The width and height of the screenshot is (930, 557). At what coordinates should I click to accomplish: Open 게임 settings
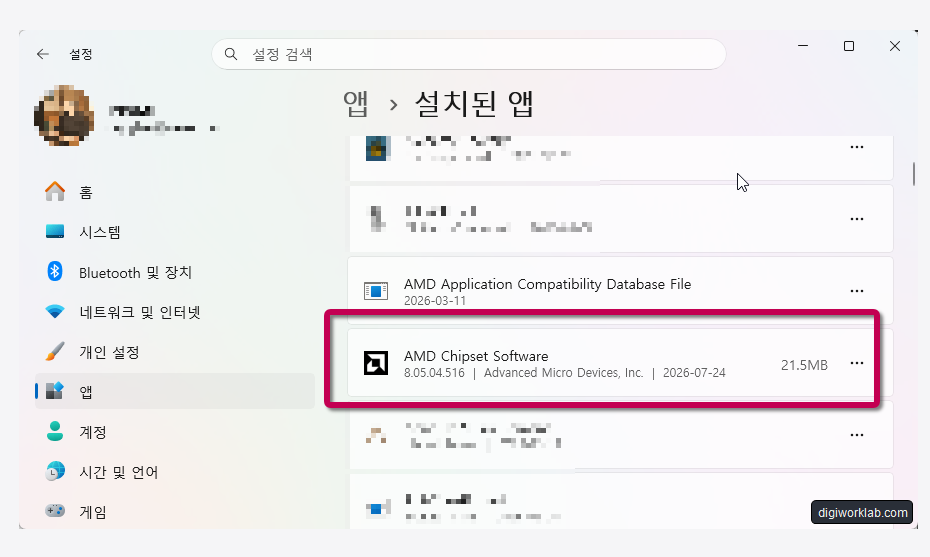175,511
